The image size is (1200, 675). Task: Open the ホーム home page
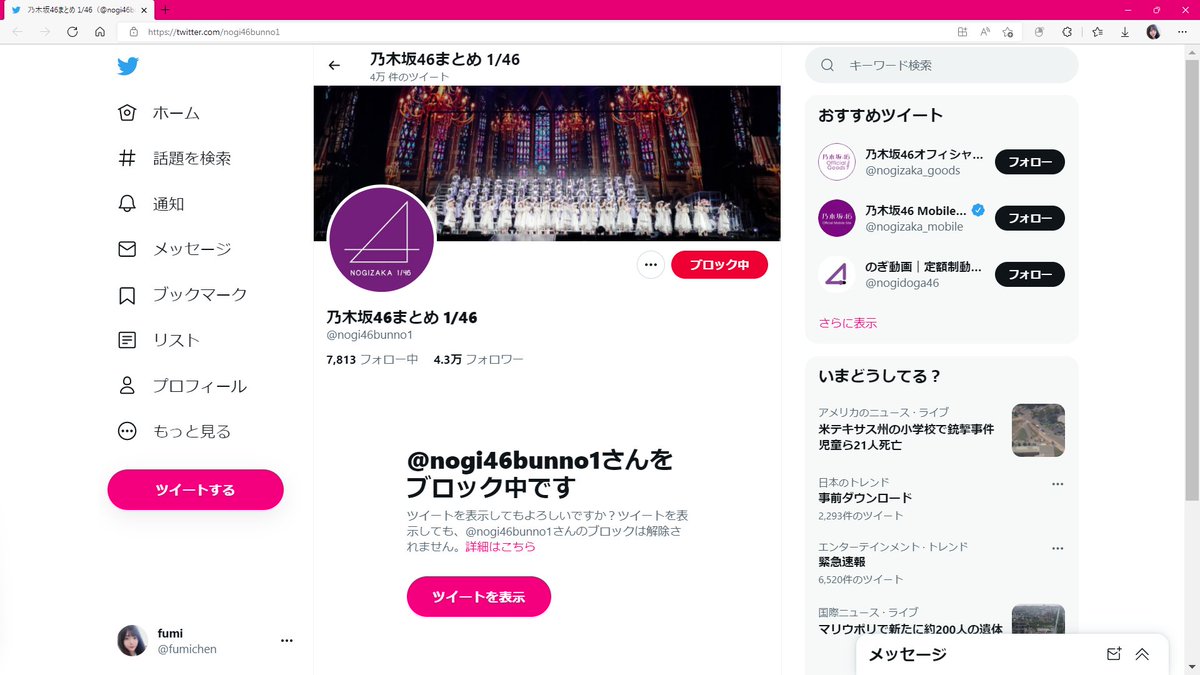click(x=160, y=113)
